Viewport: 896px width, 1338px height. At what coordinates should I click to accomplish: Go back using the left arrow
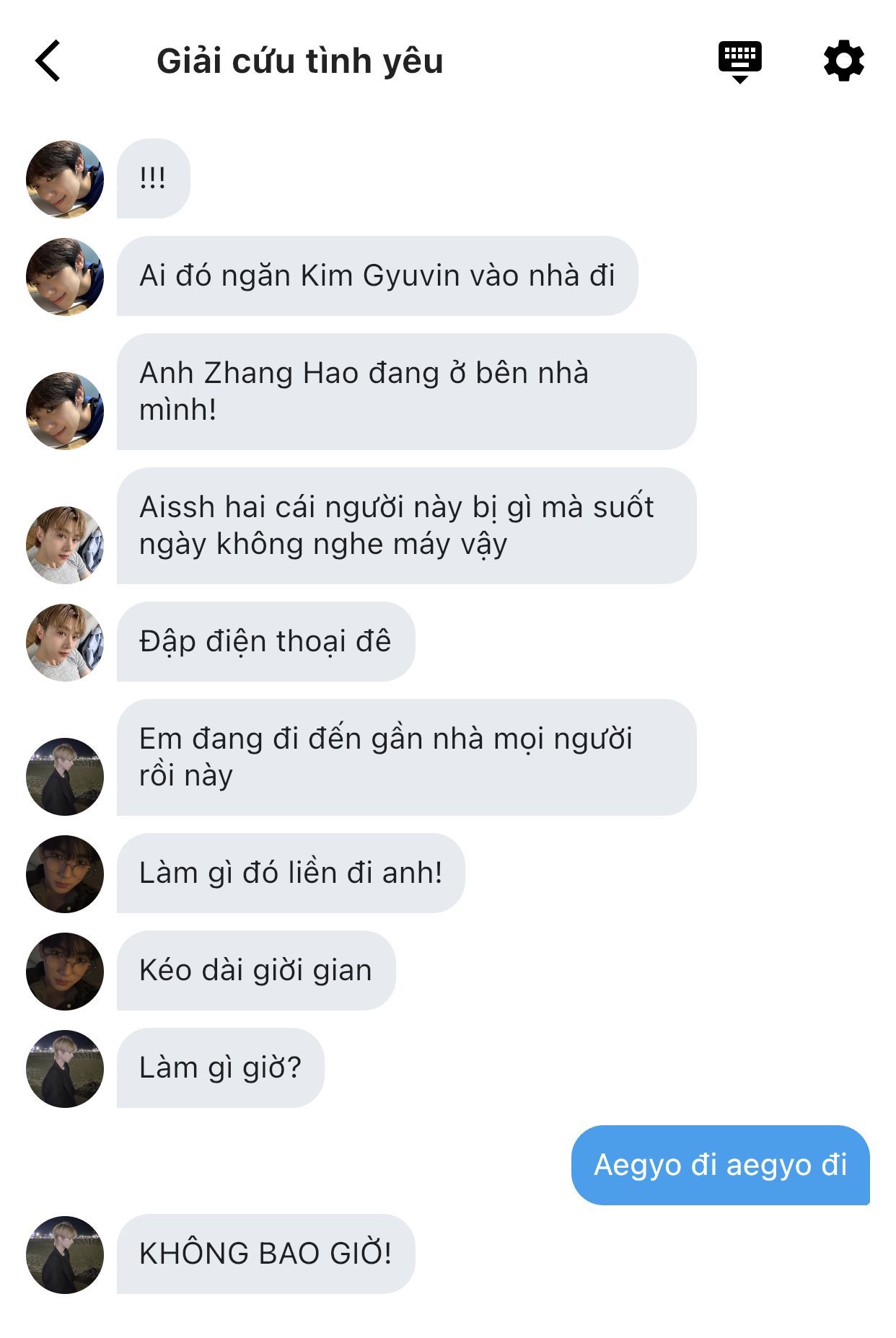pyautogui.click(x=48, y=61)
